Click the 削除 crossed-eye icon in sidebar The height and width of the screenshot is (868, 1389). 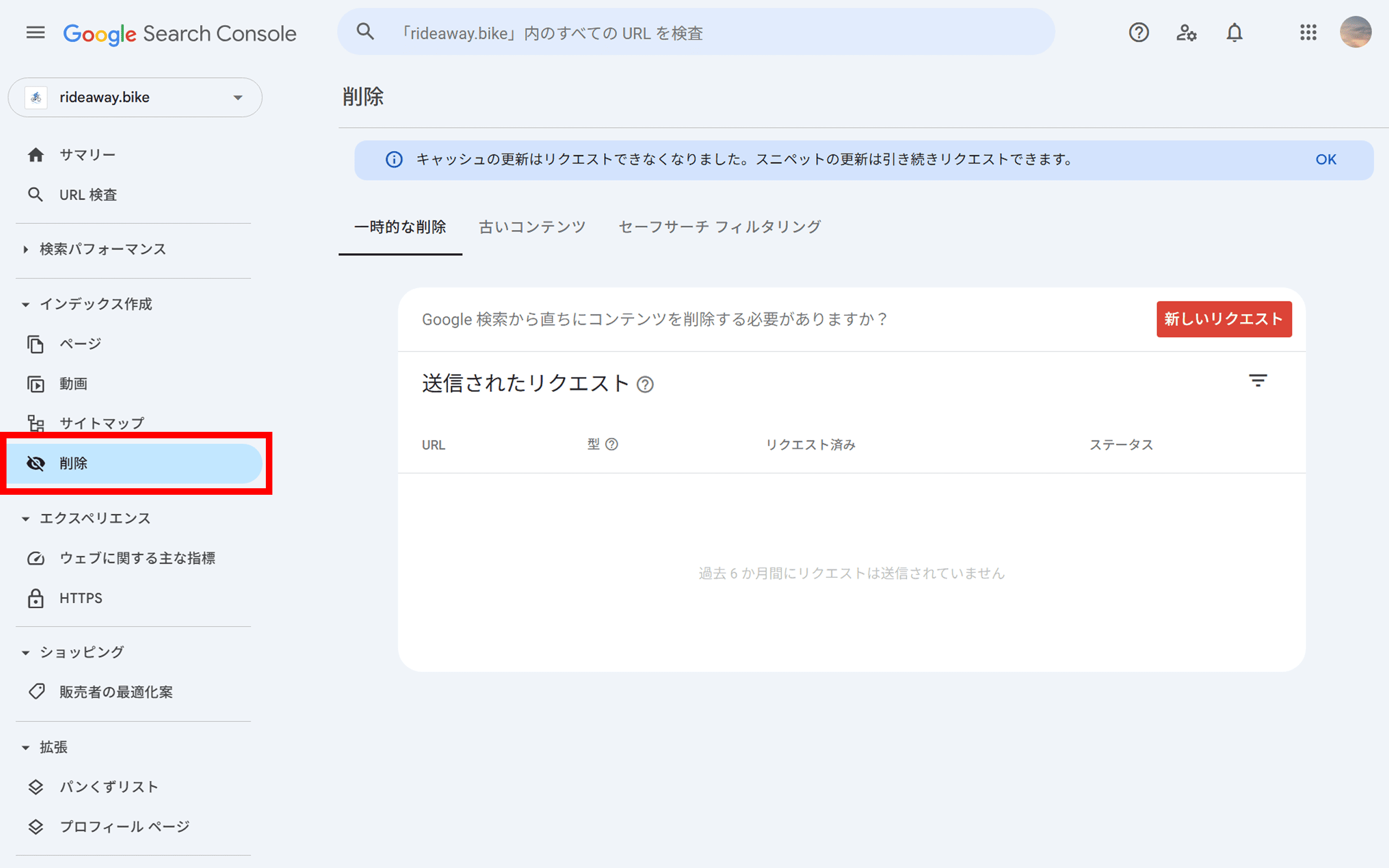tap(36, 463)
